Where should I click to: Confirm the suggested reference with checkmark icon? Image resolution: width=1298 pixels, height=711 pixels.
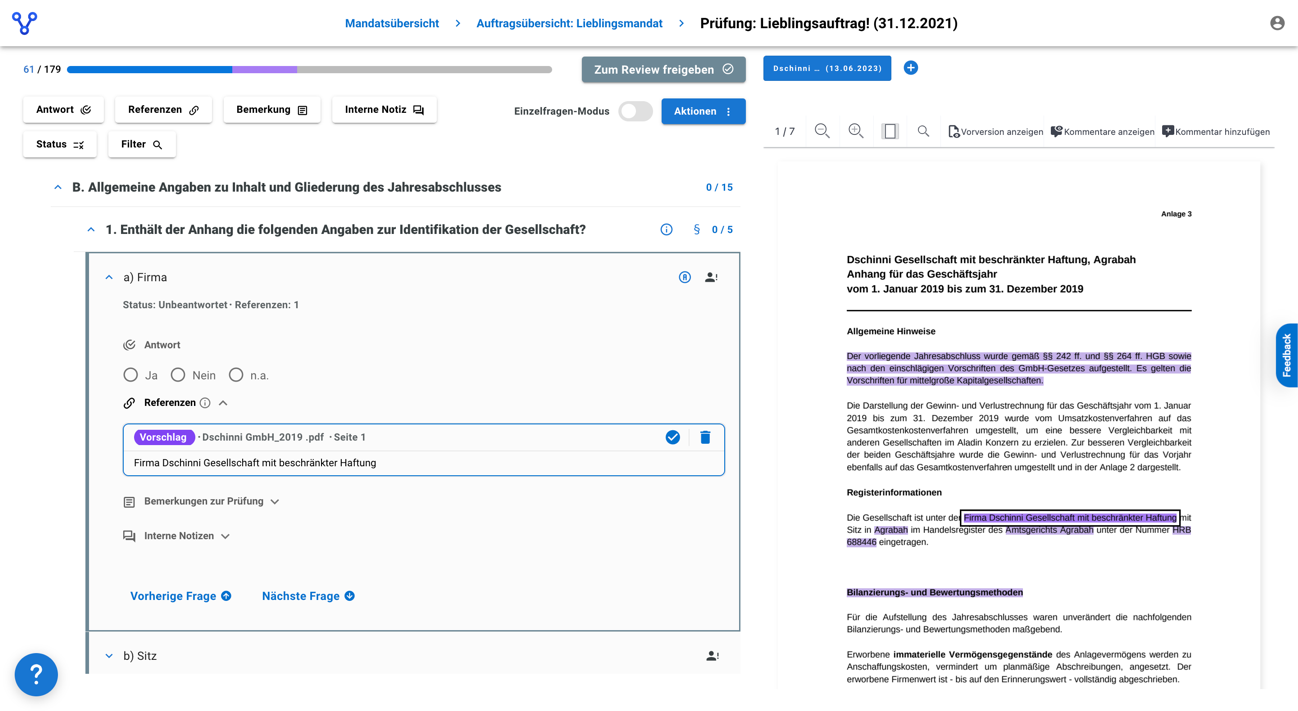673,437
